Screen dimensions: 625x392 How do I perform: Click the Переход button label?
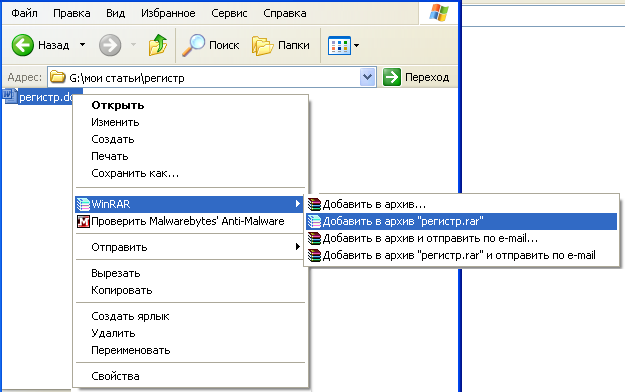(x=427, y=77)
